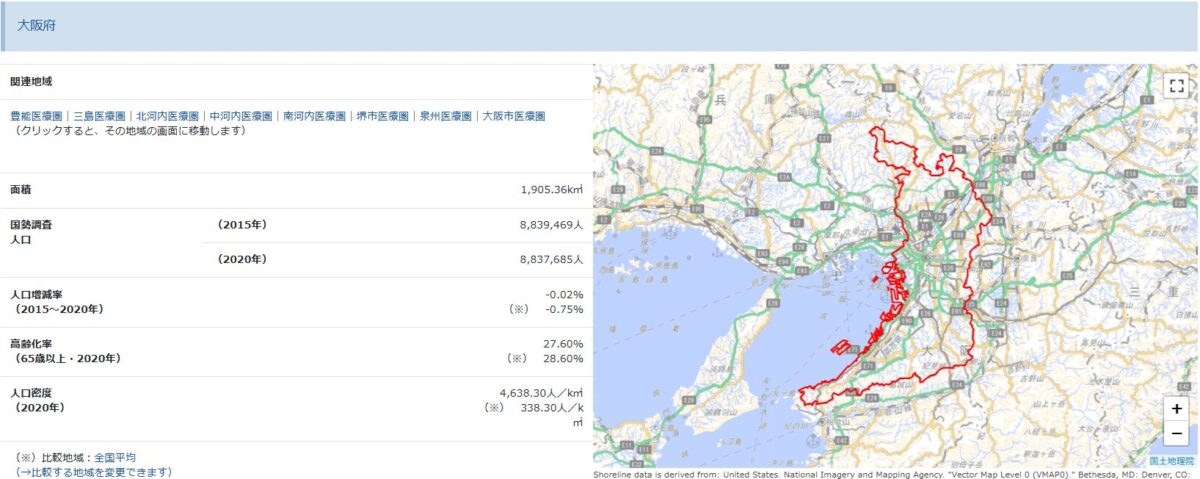Image resolution: width=1200 pixels, height=479 pixels.
Task: Click the area value 1,905.36㎢
Action: point(551,189)
